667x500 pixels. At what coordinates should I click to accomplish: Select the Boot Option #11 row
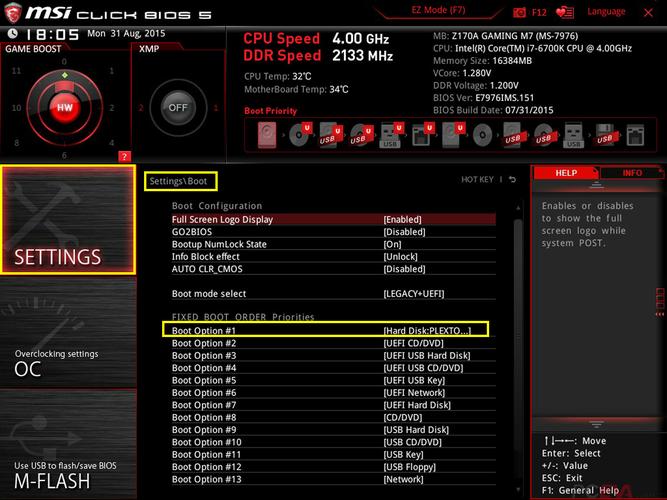click(334, 454)
